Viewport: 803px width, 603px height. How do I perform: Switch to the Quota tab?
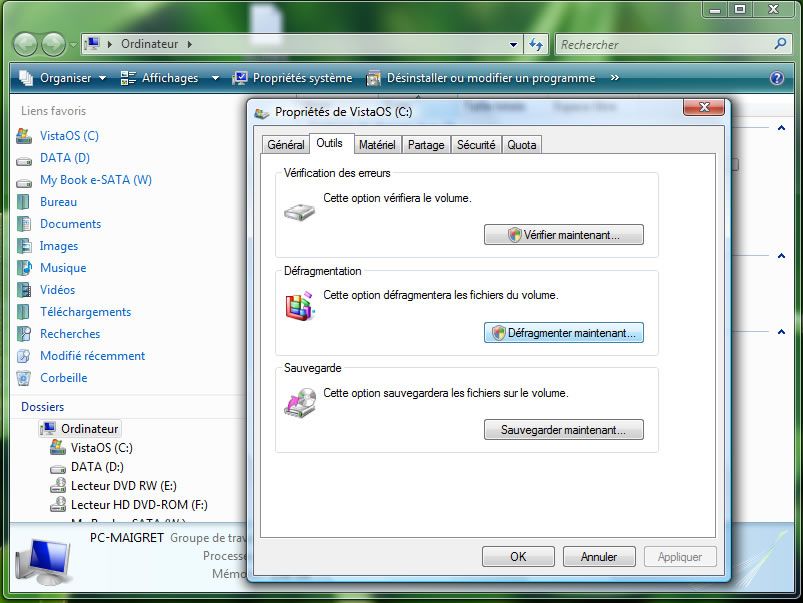tap(521, 145)
